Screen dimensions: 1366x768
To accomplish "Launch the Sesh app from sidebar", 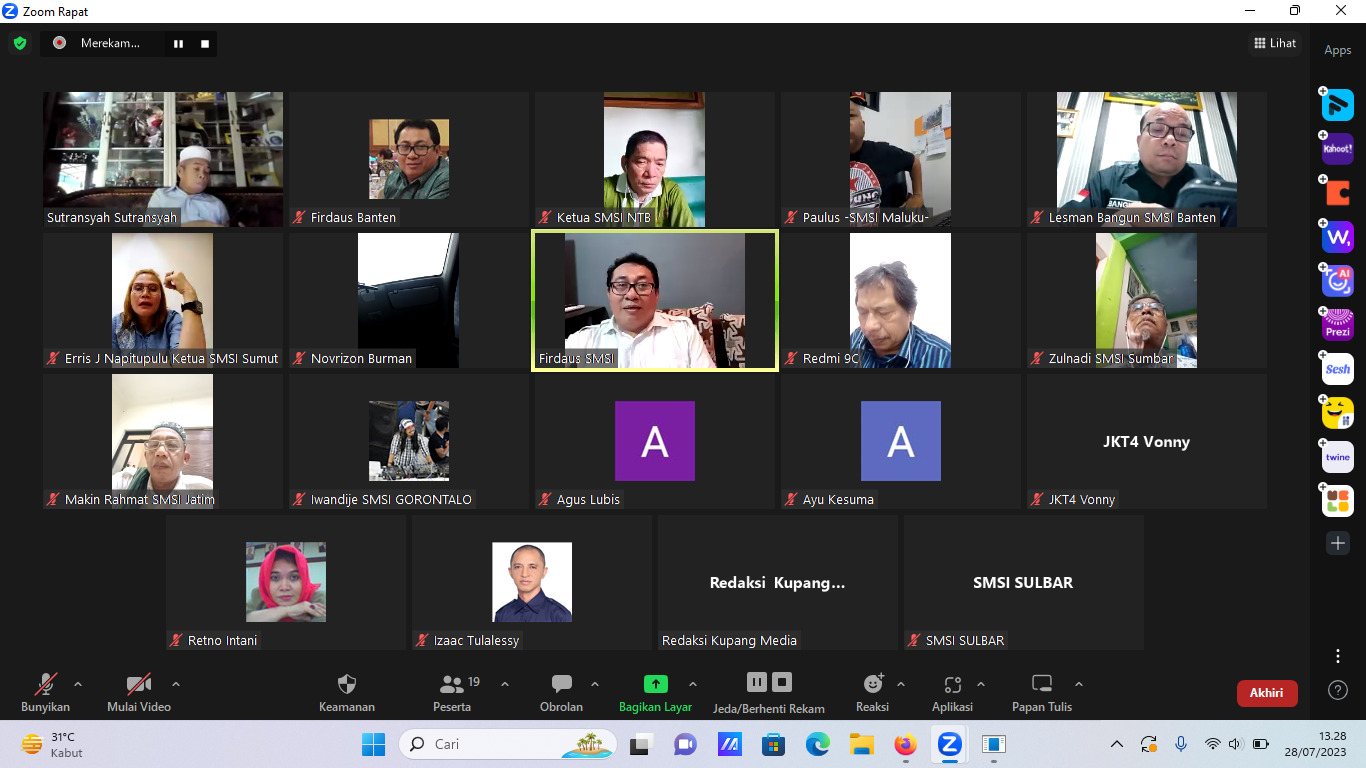I will click(1338, 369).
